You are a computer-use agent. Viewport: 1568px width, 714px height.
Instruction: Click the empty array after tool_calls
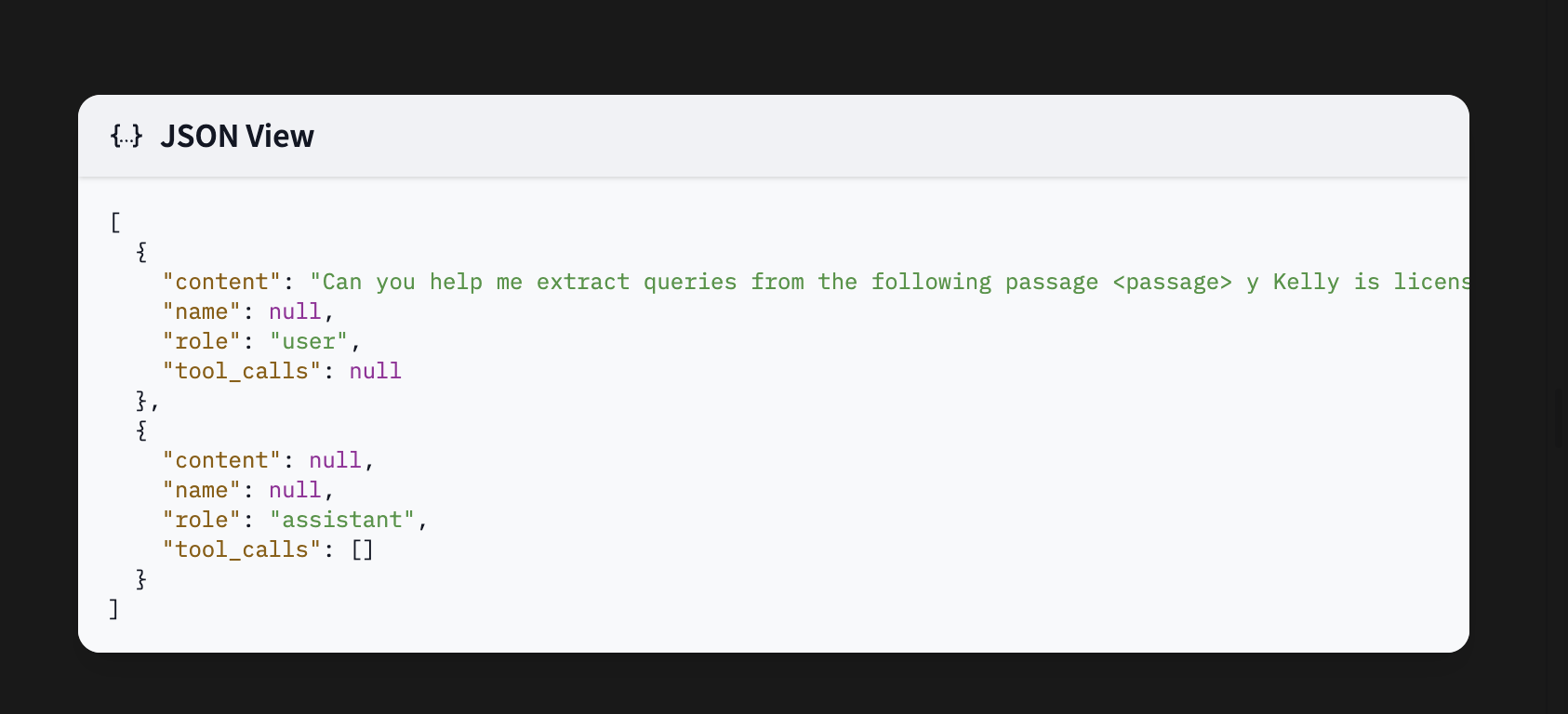363,549
